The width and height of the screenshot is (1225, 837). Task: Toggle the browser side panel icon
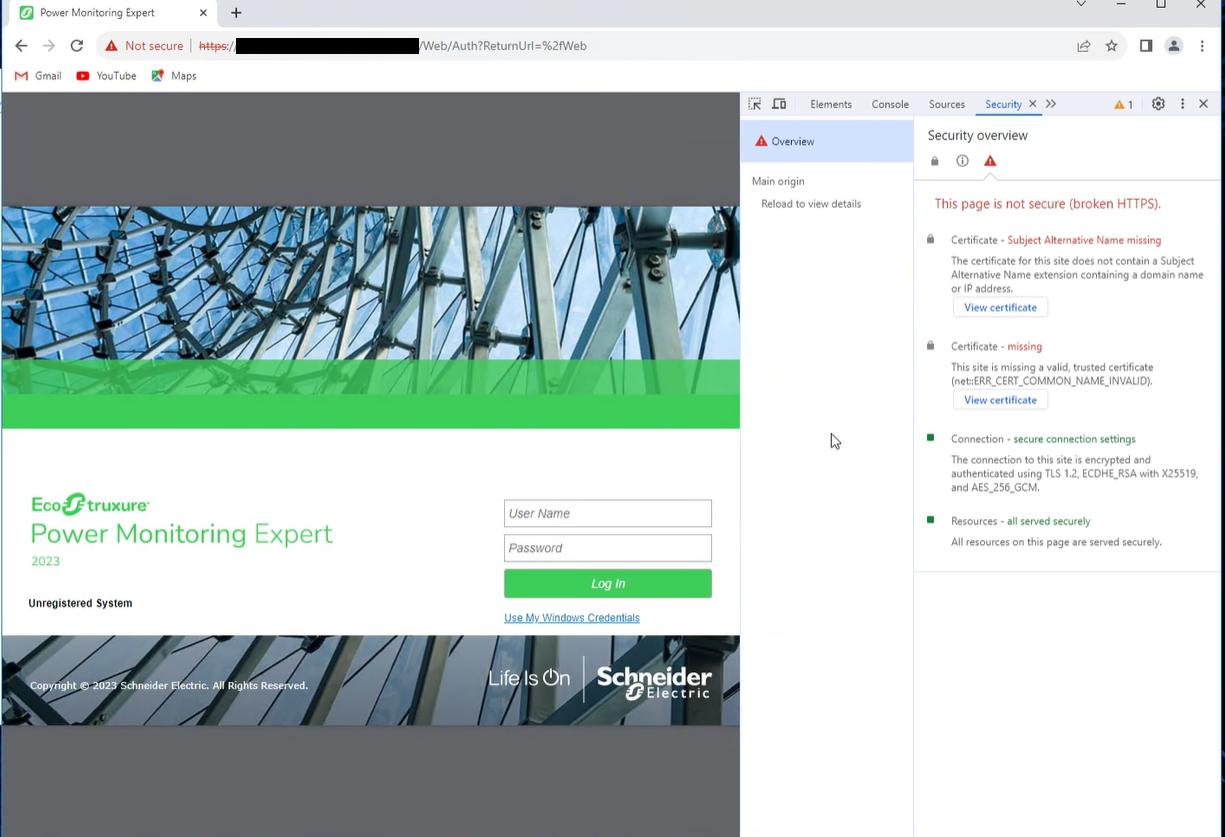(x=1146, y=46)
